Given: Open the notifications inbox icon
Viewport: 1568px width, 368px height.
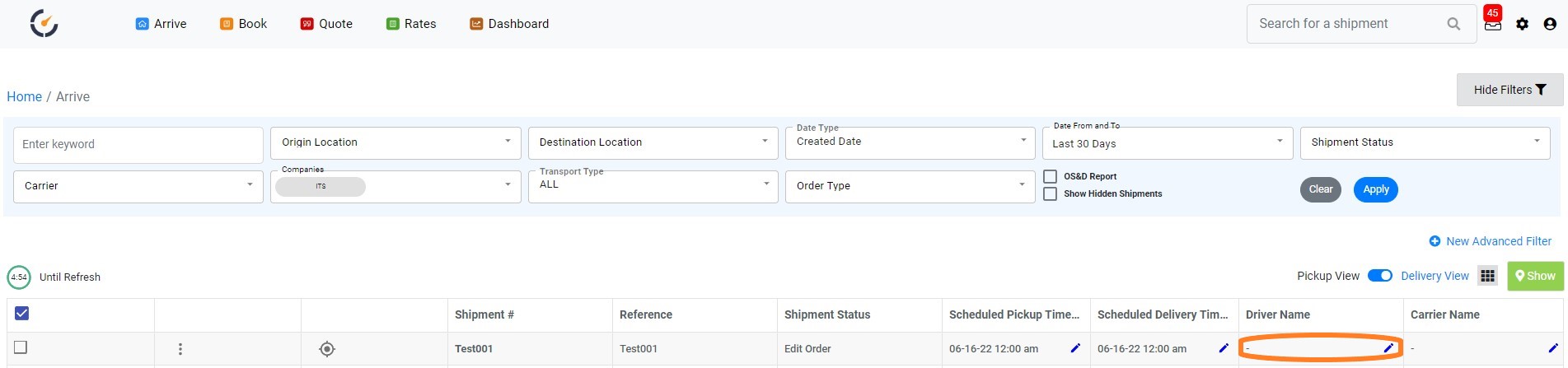Looking at the screenshot, I should click(1492, 25).
